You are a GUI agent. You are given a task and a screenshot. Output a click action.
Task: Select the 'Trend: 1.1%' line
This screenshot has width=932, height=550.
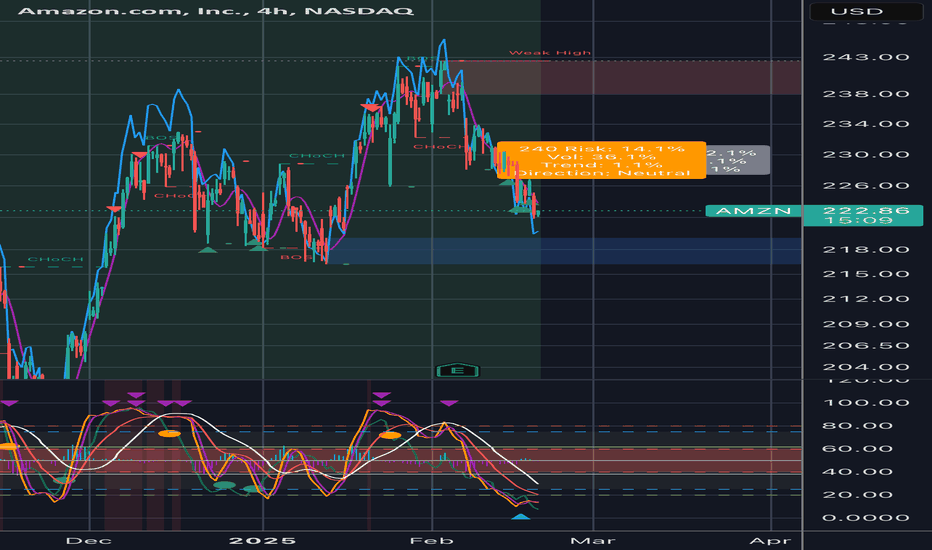602,165
